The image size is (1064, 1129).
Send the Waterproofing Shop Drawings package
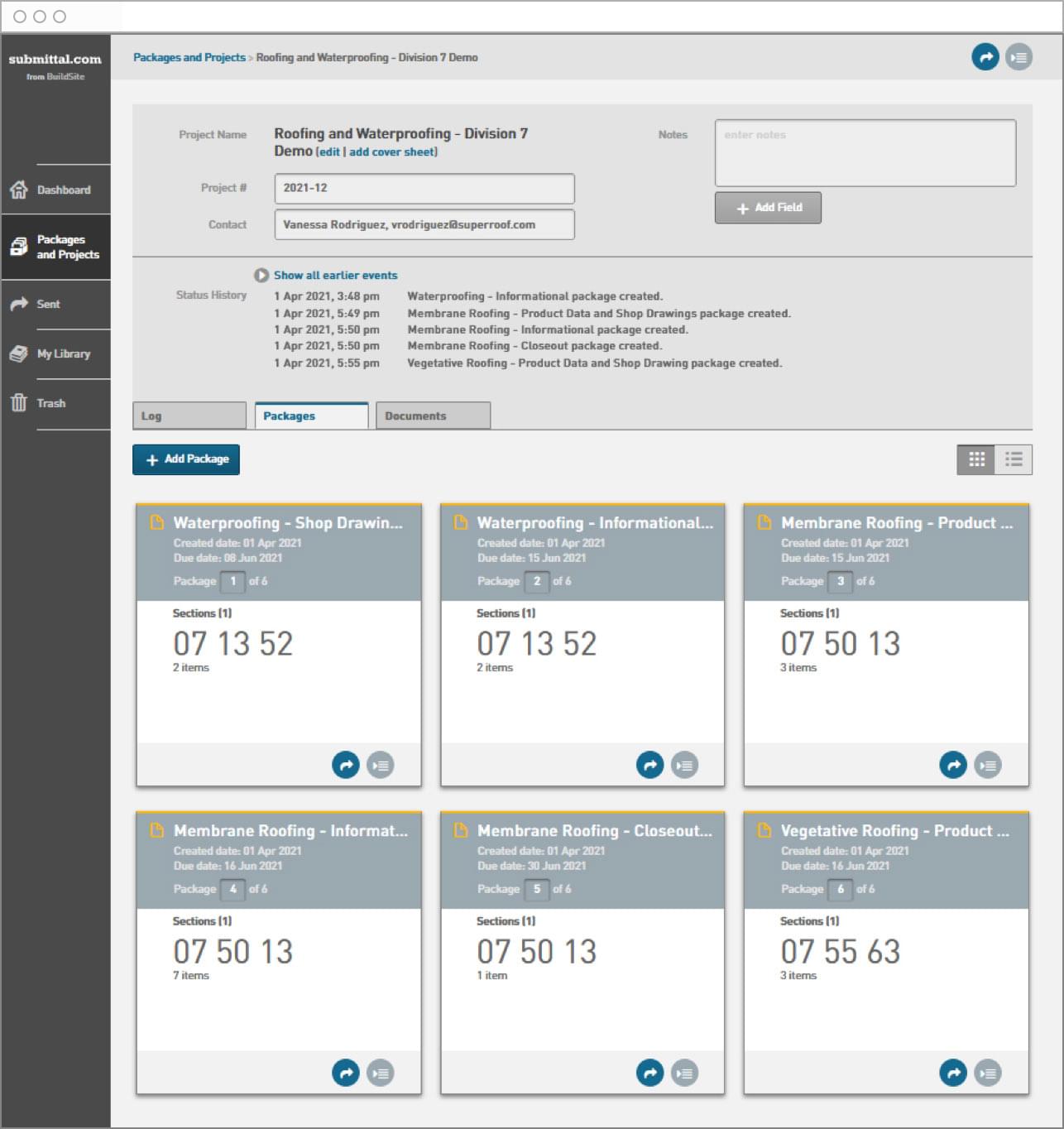click(346, 765)
